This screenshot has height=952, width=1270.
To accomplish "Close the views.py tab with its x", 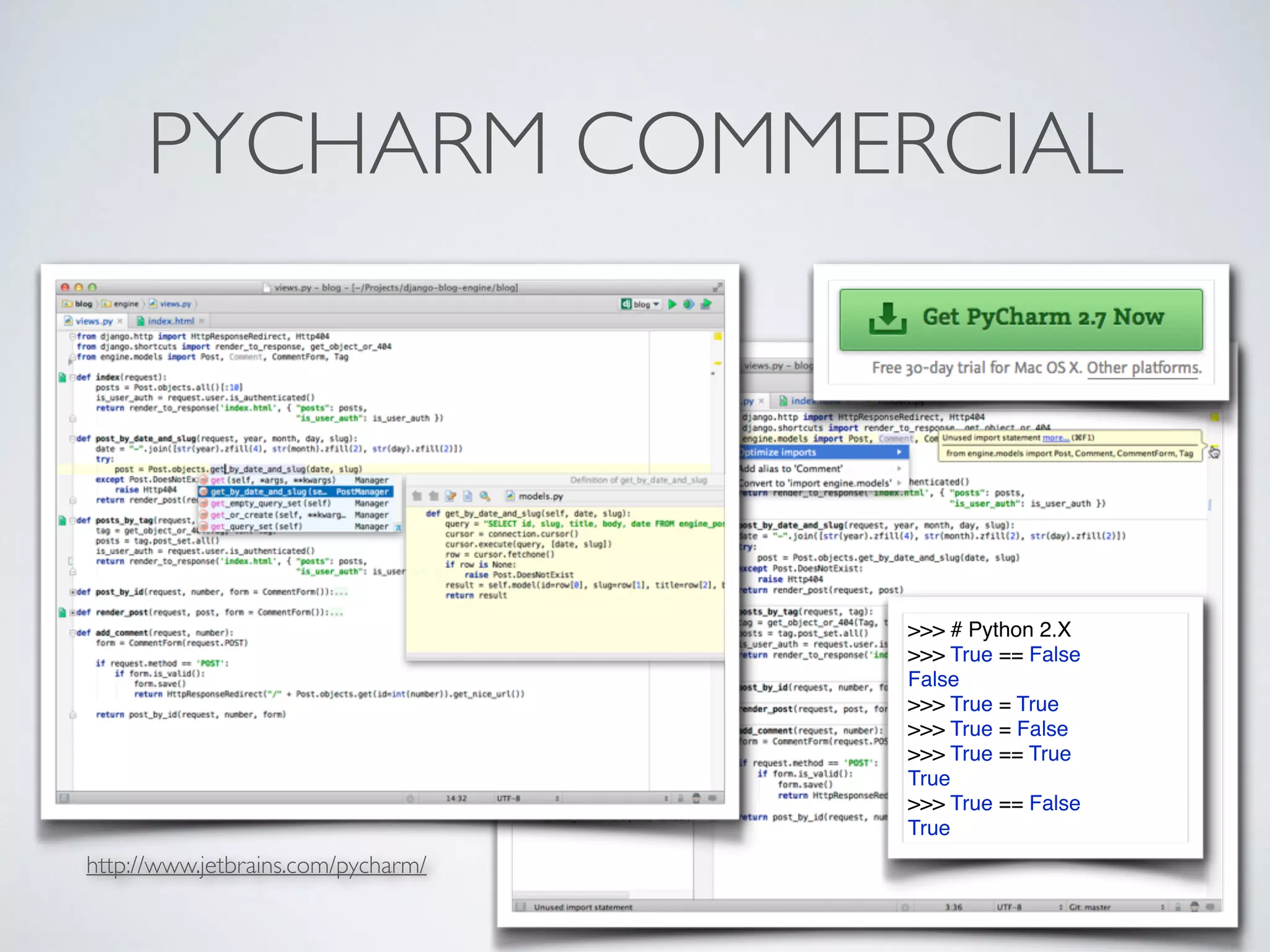I will [120, 321].
